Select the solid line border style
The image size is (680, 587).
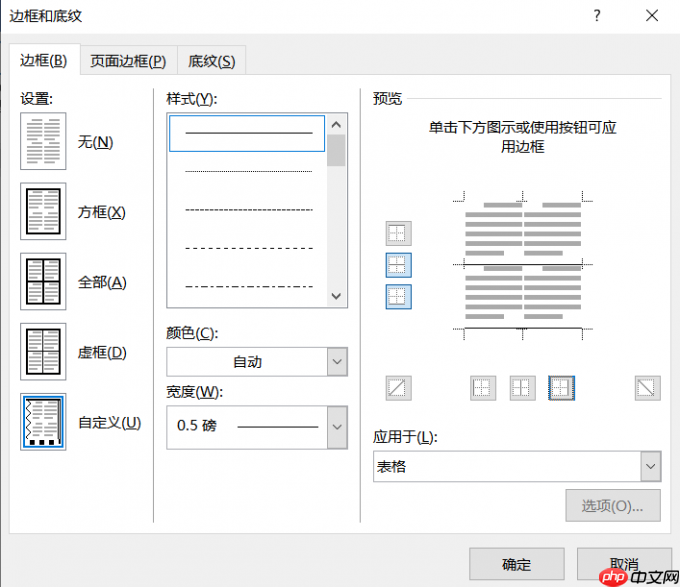coord(247,133)
